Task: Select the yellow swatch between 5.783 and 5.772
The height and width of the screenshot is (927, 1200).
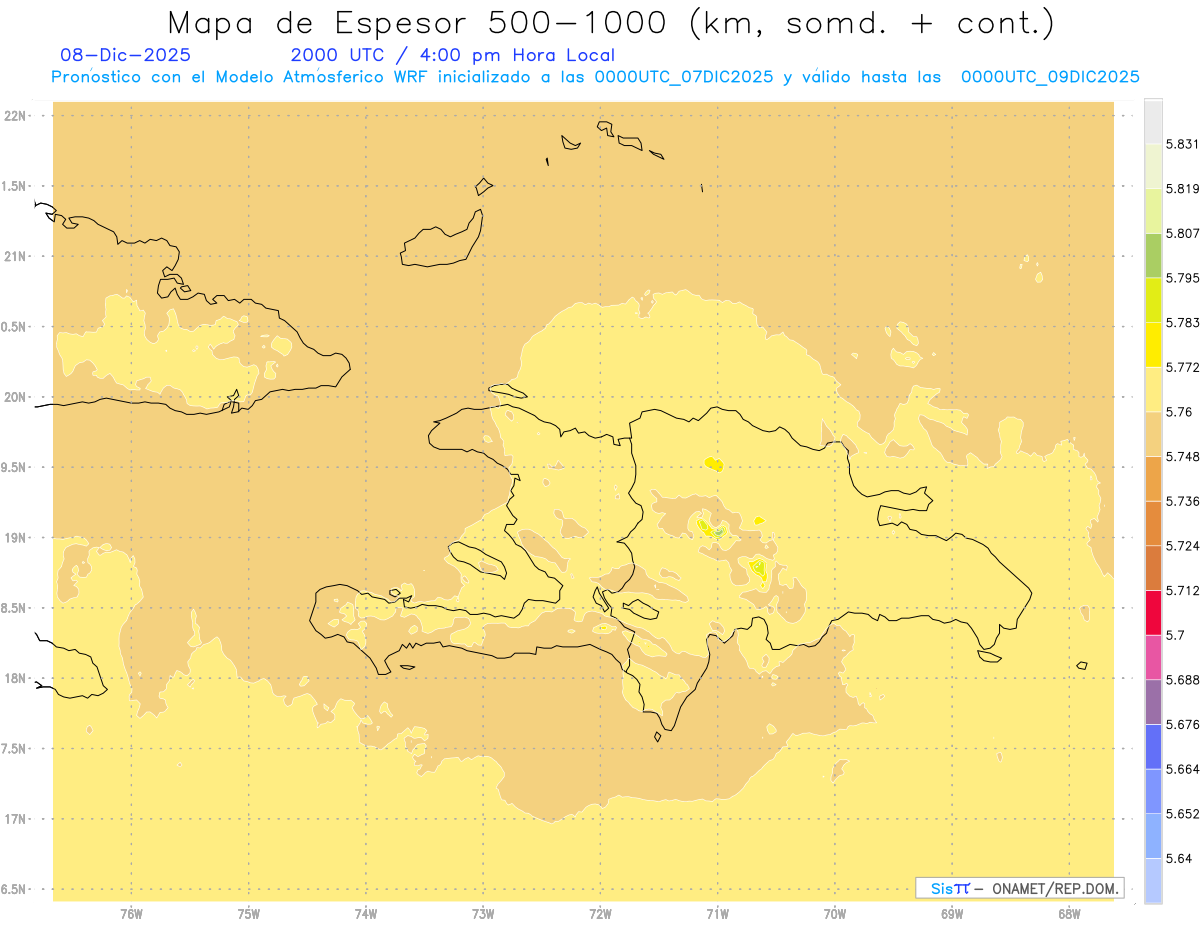Action: (x=1153, y=344)
